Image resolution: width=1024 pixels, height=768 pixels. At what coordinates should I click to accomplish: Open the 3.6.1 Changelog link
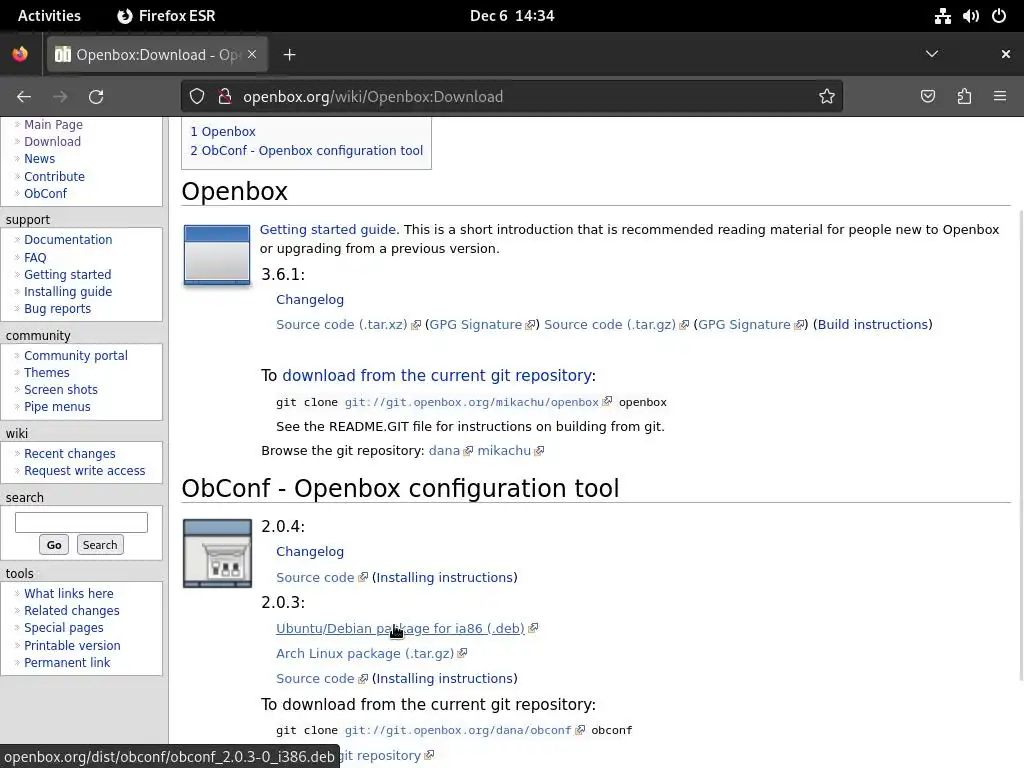(x=310, y=299)
